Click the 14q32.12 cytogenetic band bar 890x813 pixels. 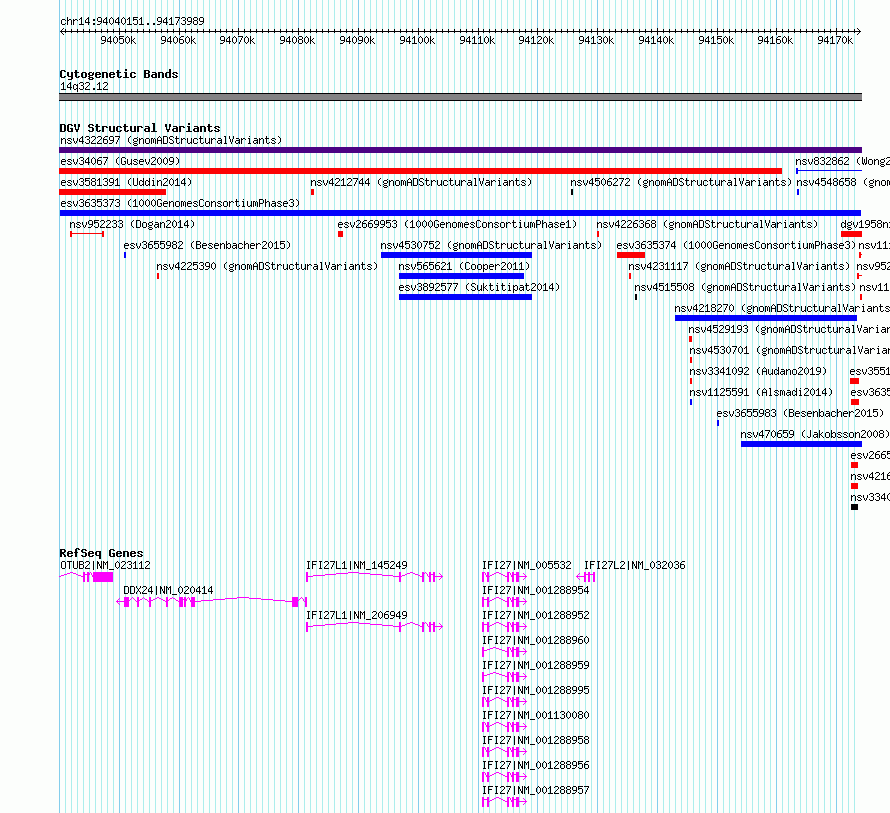(460, 97)
